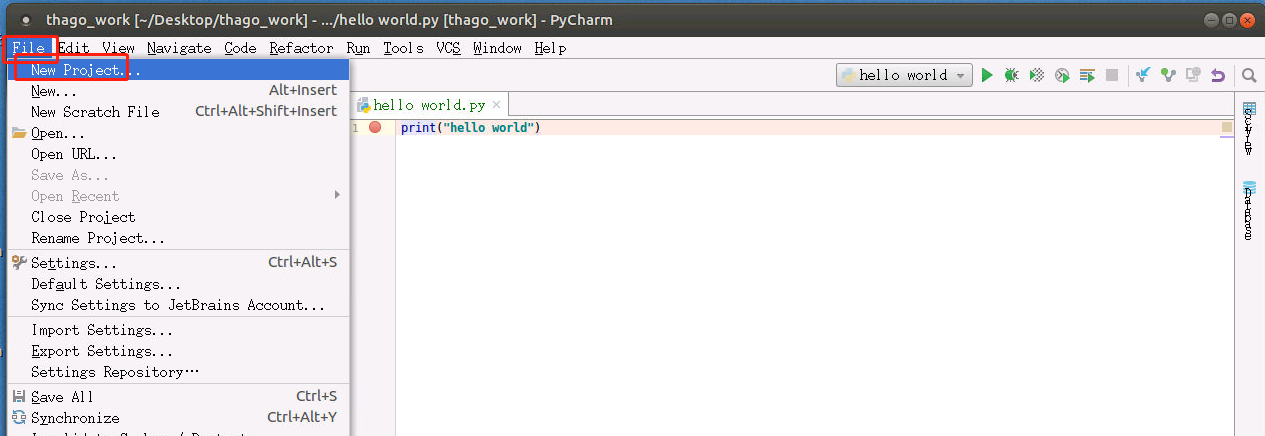1265x436 pixels.
Task: Click the Profile run icon
Action: pos(1062,75)
